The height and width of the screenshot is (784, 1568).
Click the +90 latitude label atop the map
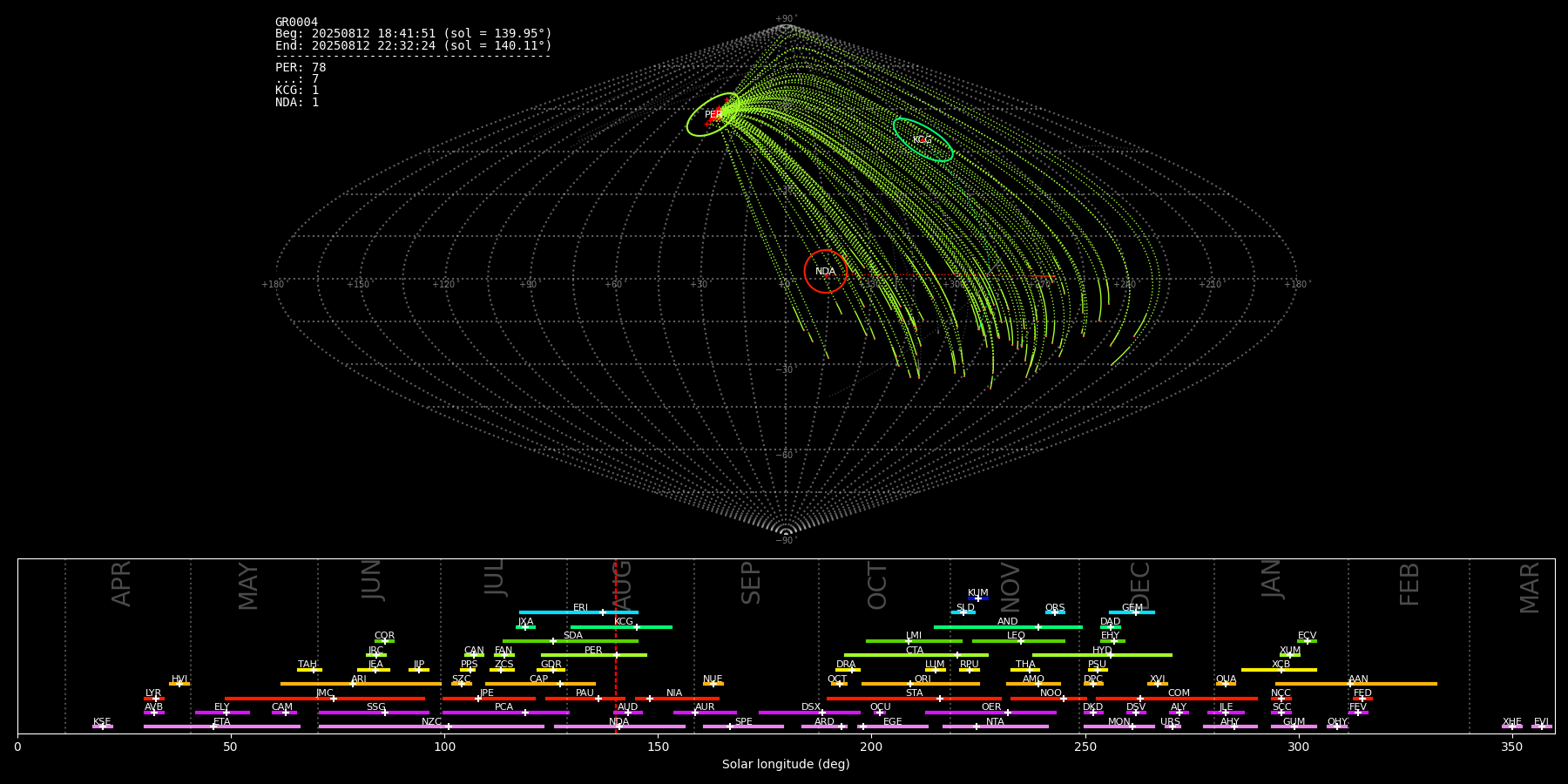[x=786, y=19]
